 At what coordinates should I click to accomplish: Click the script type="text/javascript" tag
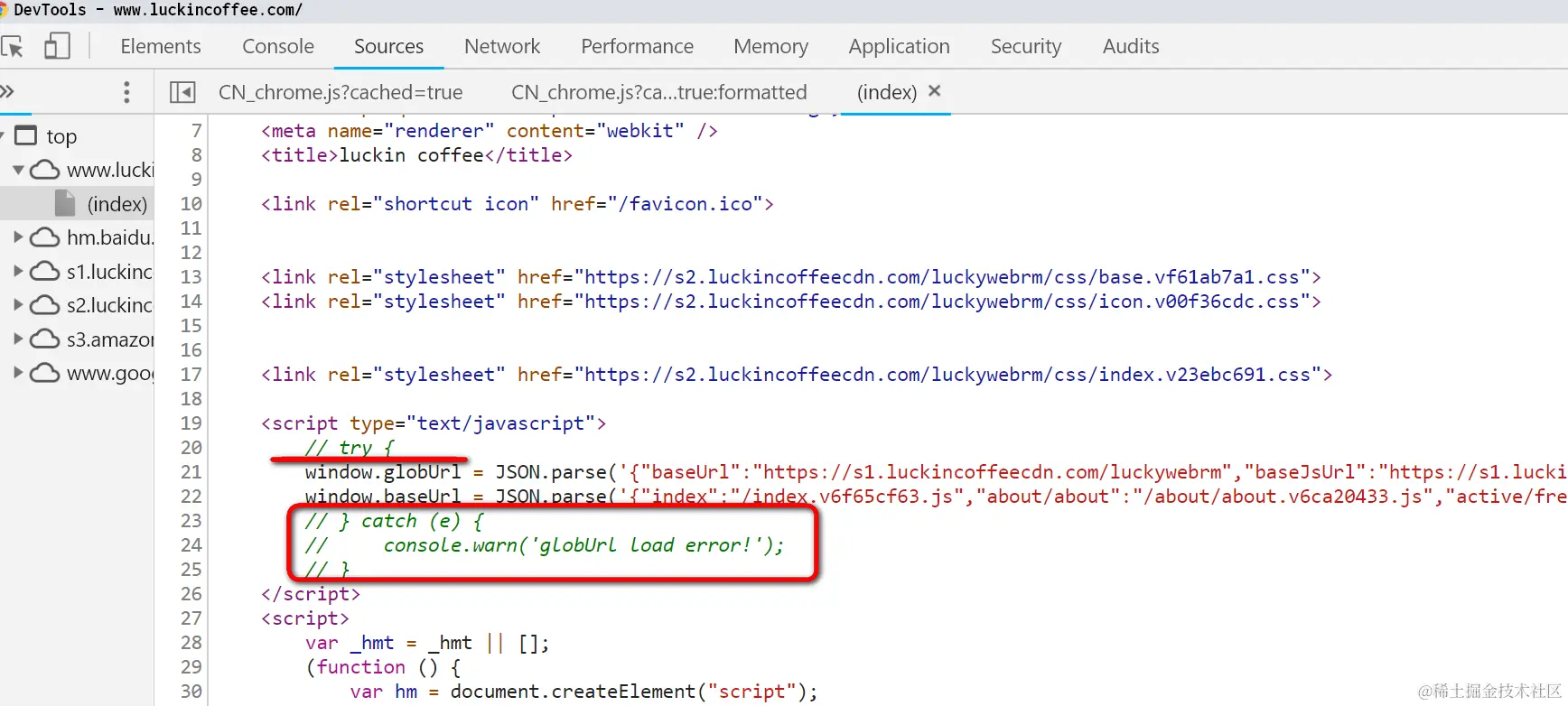(434, 423)
